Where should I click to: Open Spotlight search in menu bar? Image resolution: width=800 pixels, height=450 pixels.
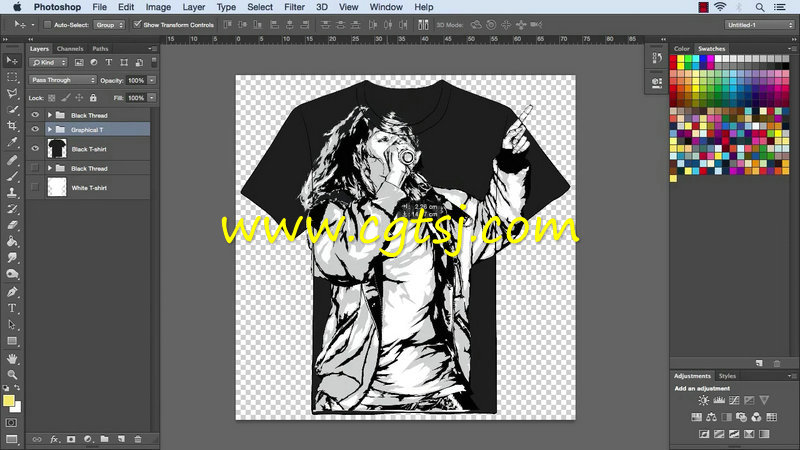click(760, 7)
